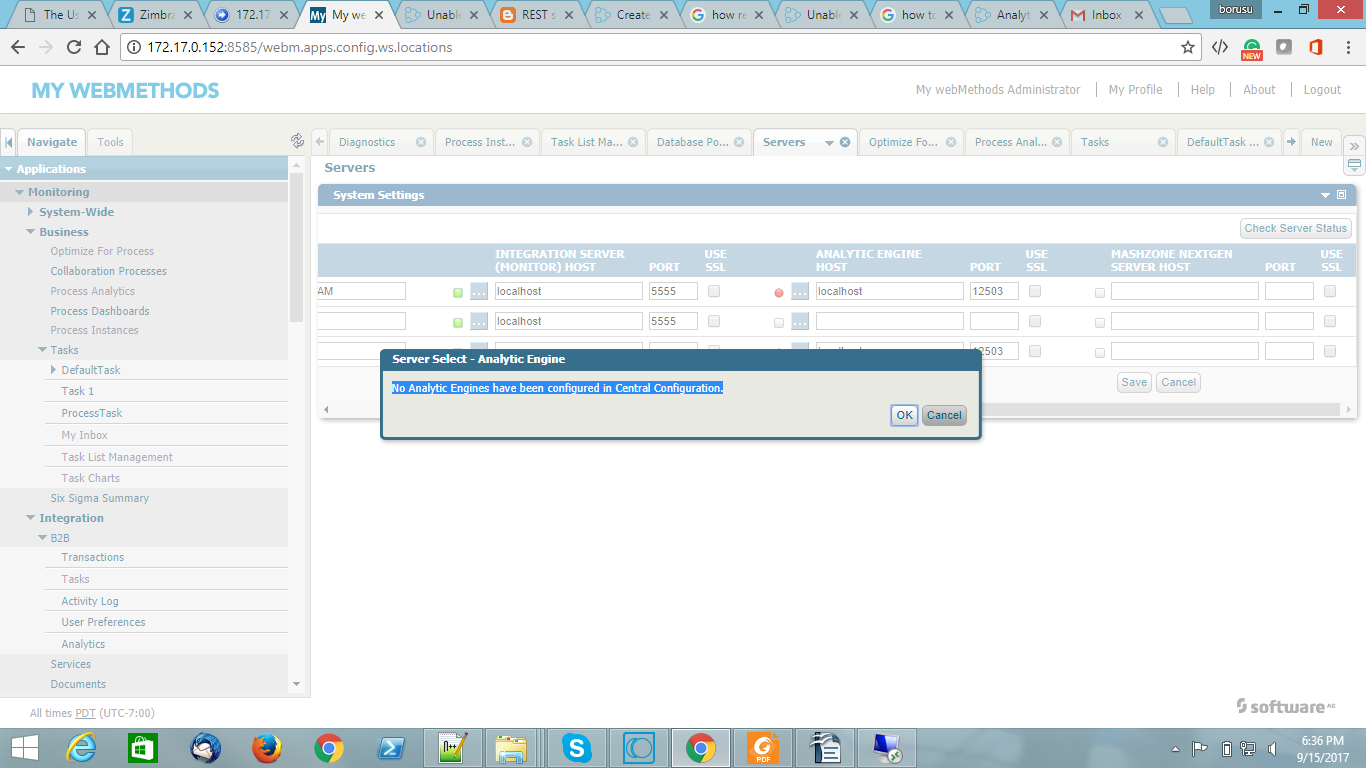Collapse the Business tree node

(x=30, y=232)
